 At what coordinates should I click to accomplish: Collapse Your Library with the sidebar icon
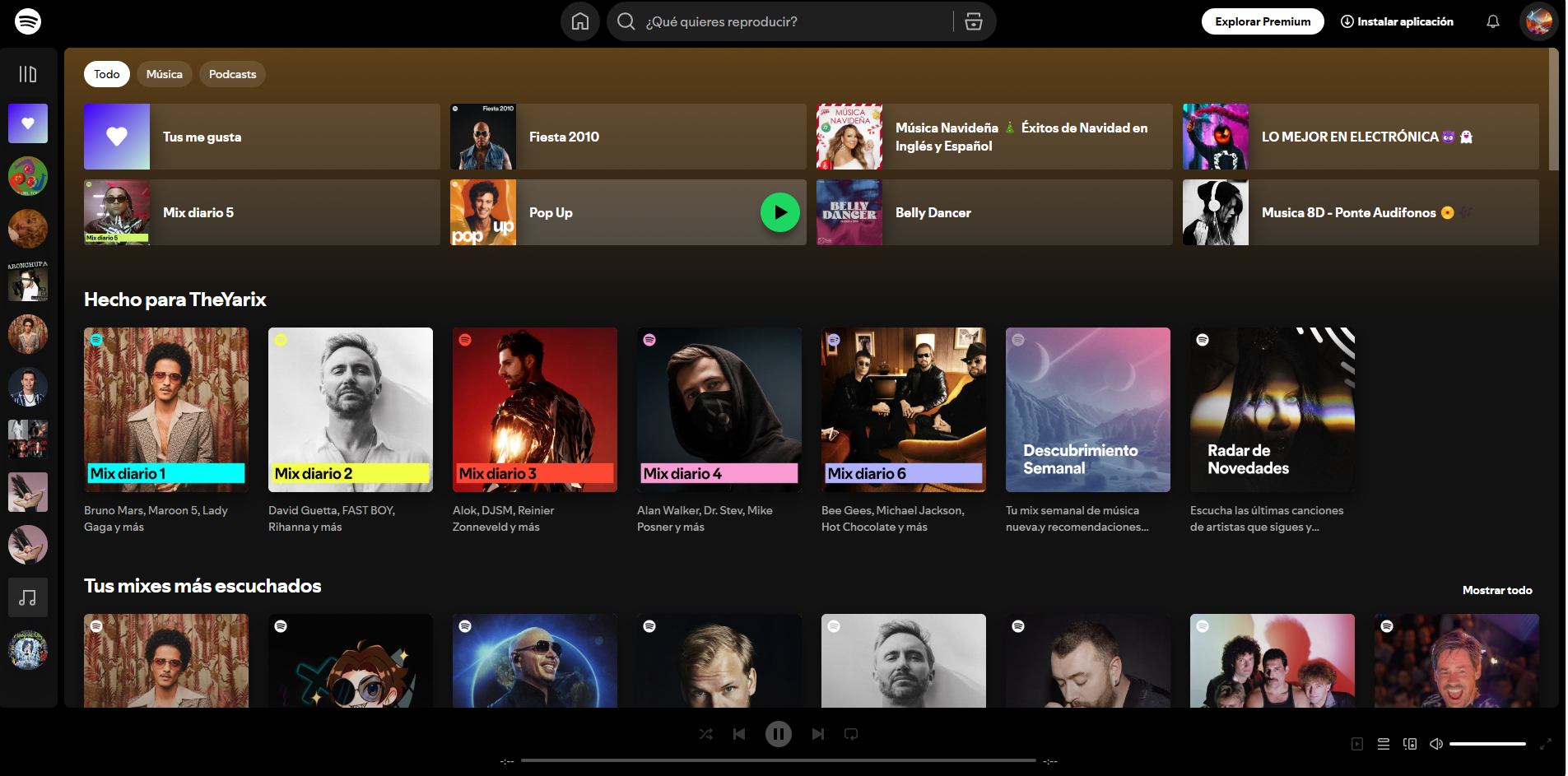pyautogui.click(x=27, y=73)
